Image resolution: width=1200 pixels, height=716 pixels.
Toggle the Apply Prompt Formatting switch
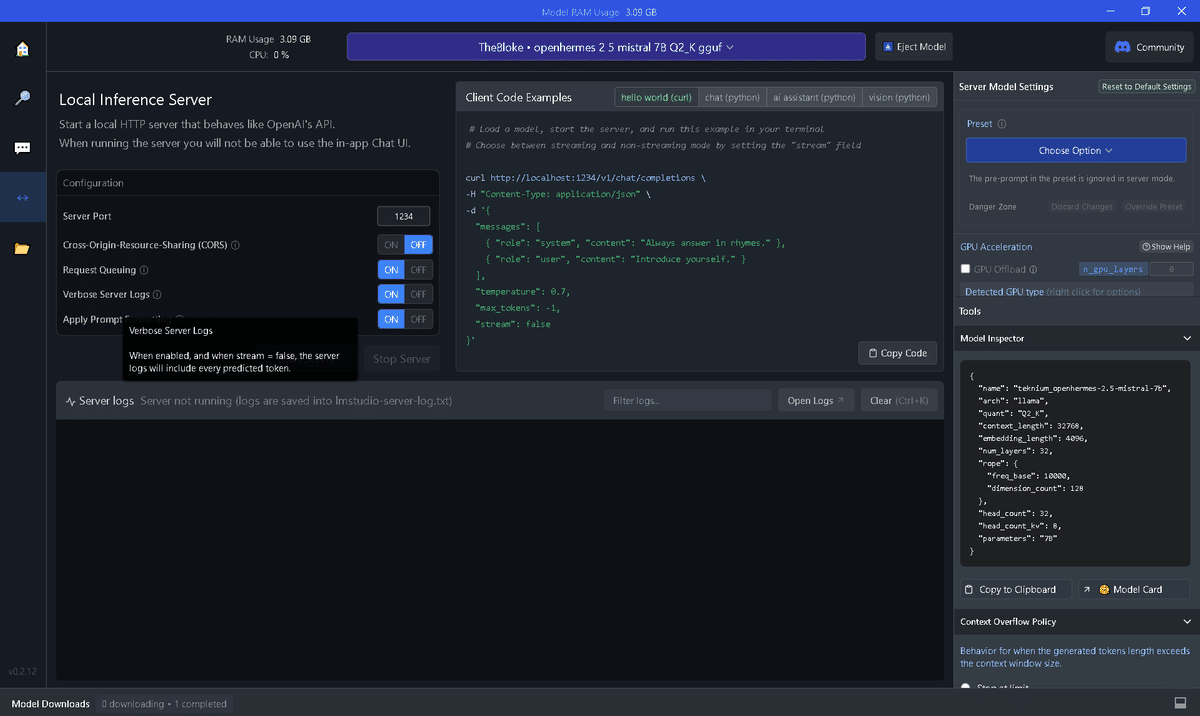pyautogui.click(x=405, y=319)
